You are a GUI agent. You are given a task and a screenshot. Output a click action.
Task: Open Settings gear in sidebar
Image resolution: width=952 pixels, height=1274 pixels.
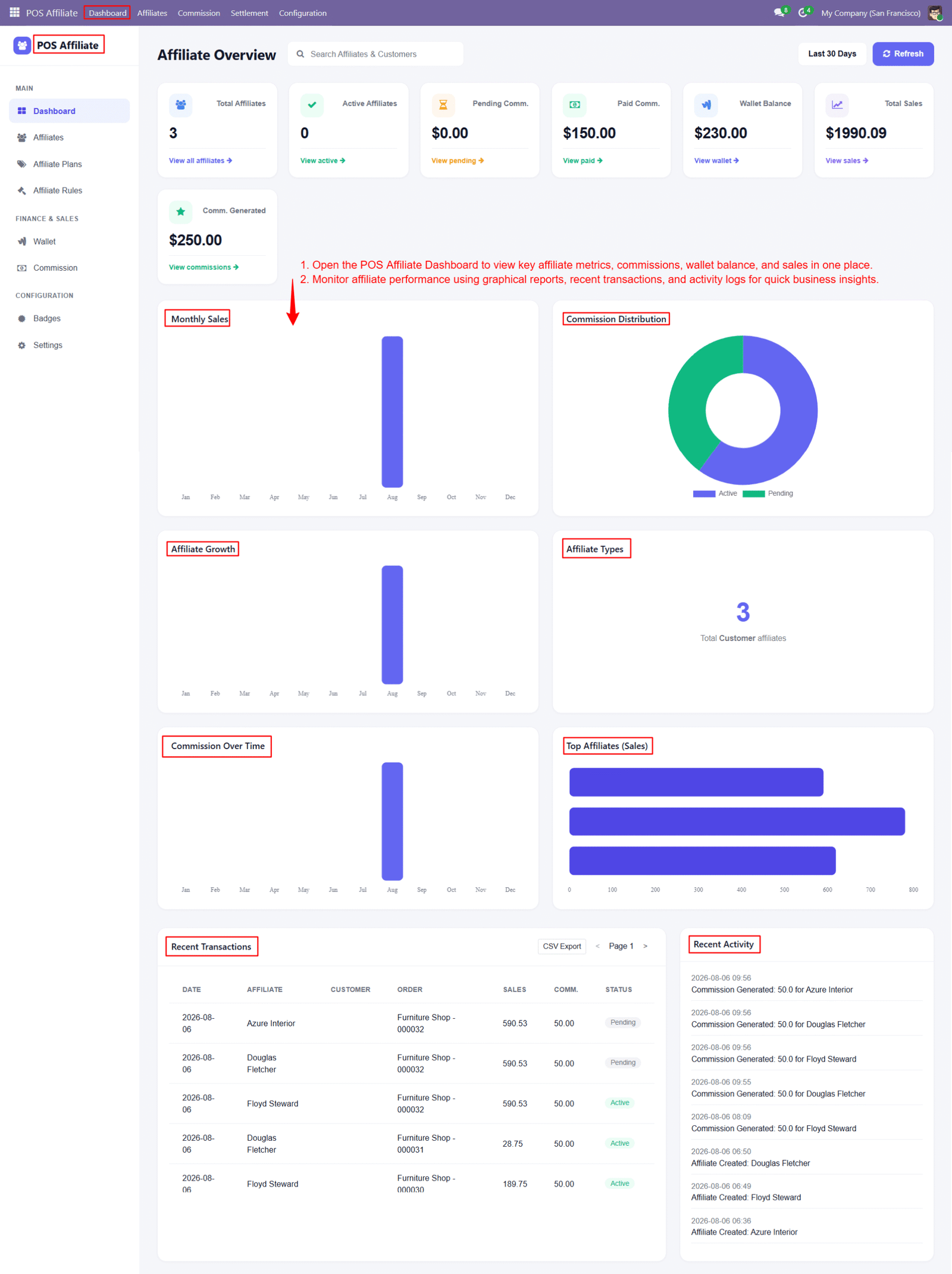[22, 345]
